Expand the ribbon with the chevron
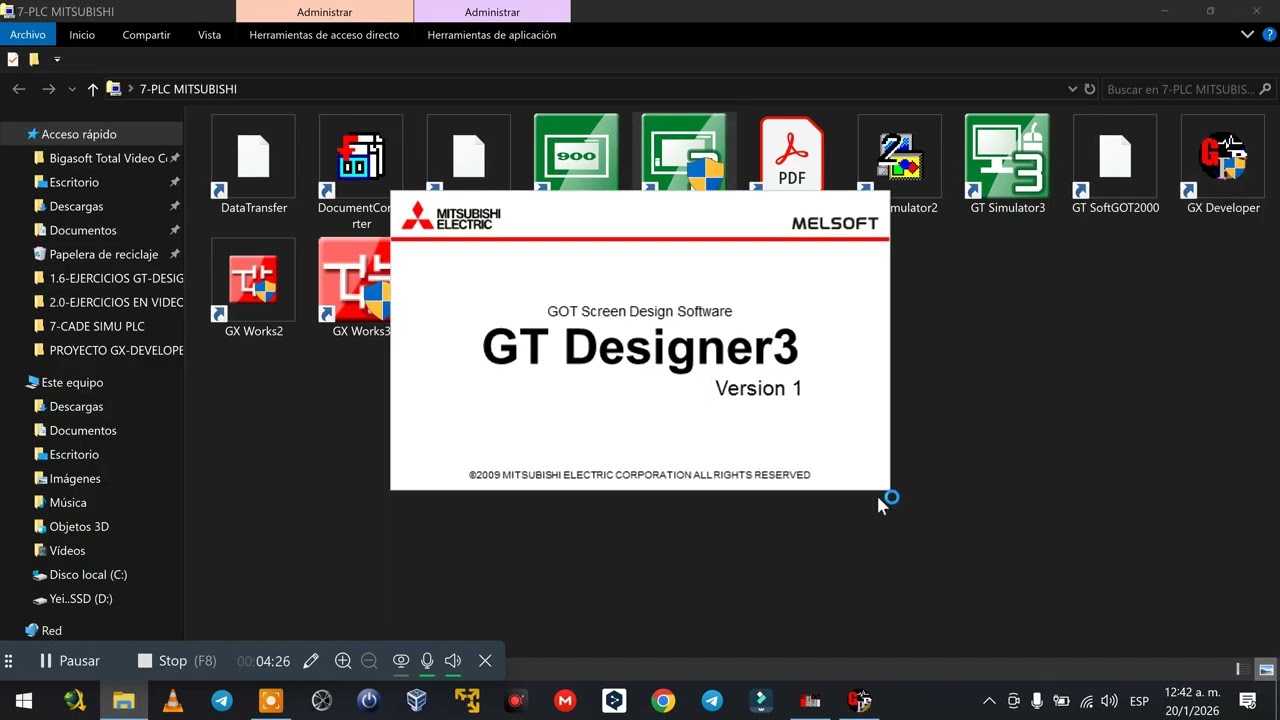This screenshot has width=1280, height=720. pos(1247,35)
